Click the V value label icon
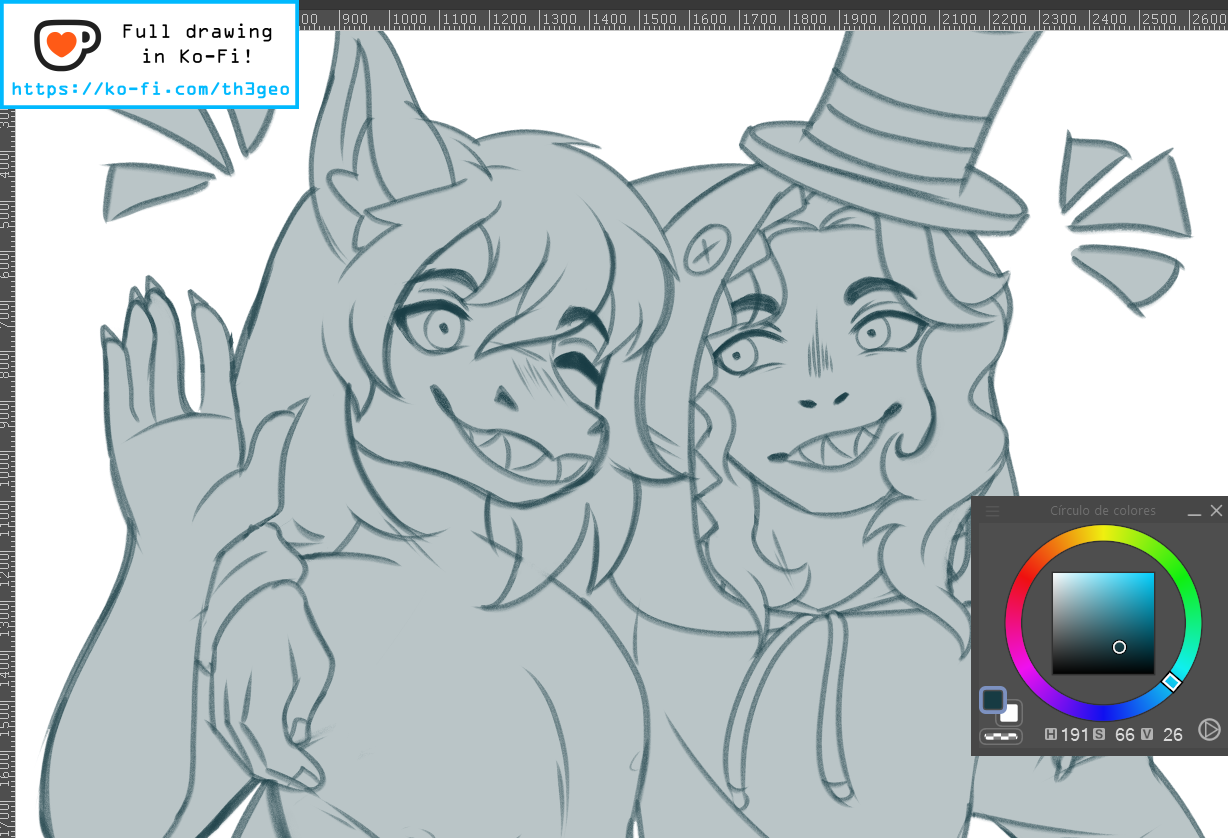This screenshot has width=1228, height=838. tap(1146, 734)
